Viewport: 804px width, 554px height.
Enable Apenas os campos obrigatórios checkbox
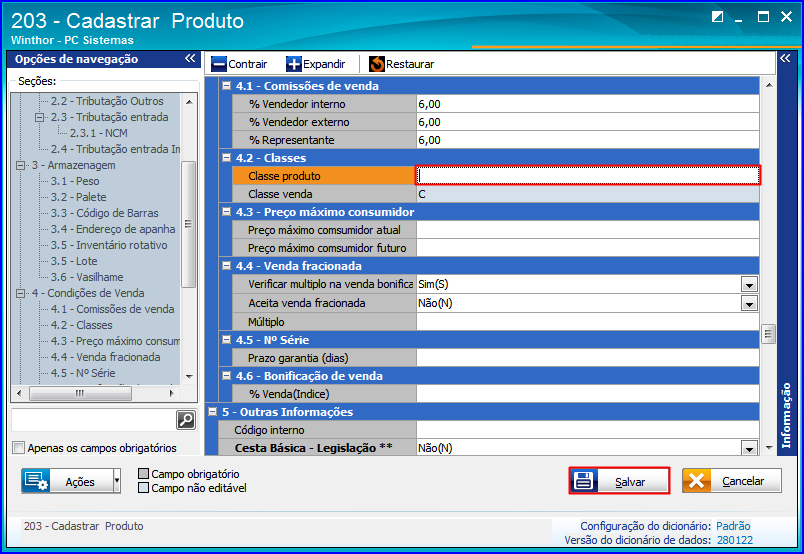(x=18, y=447)
